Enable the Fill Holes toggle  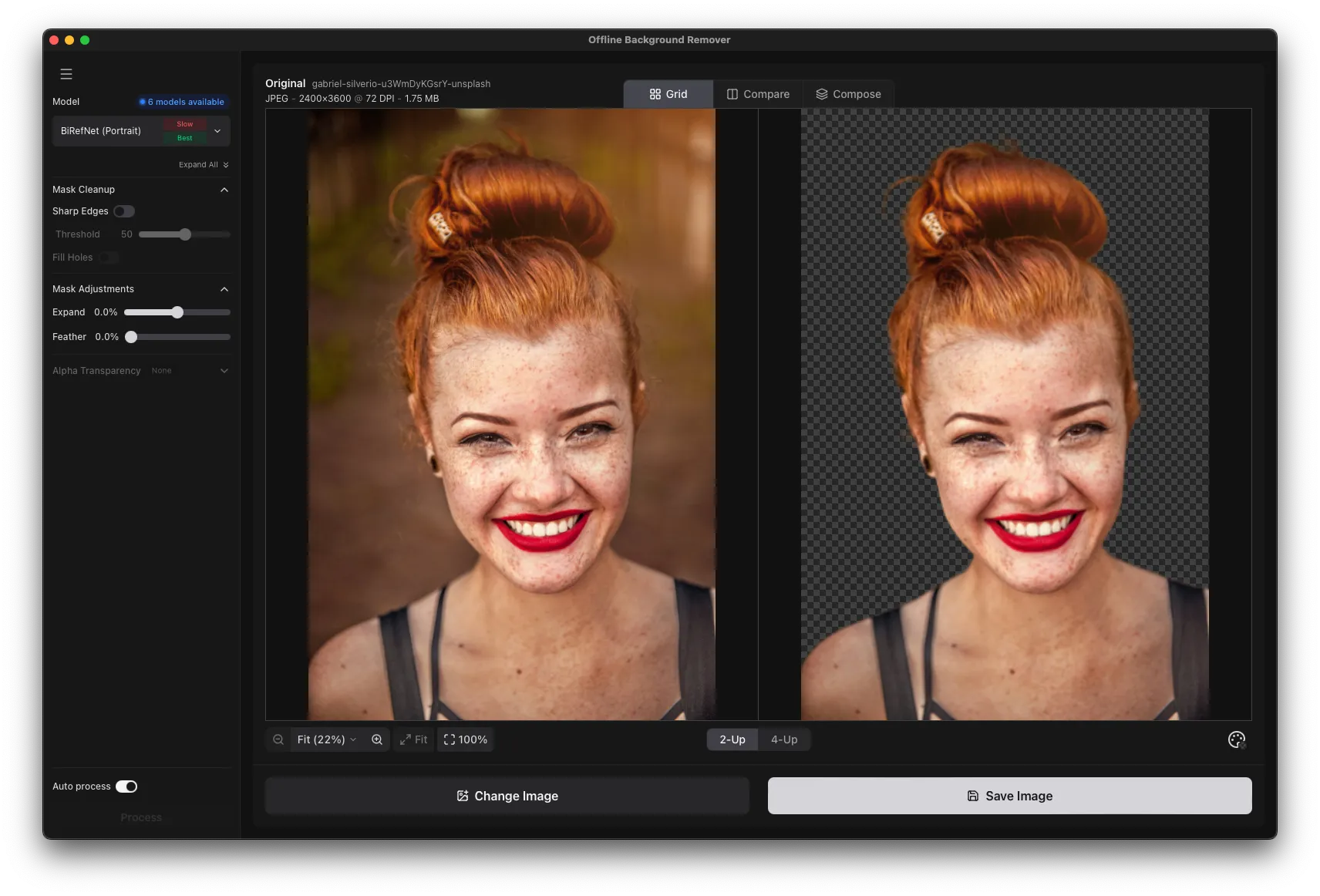point(109,258)
